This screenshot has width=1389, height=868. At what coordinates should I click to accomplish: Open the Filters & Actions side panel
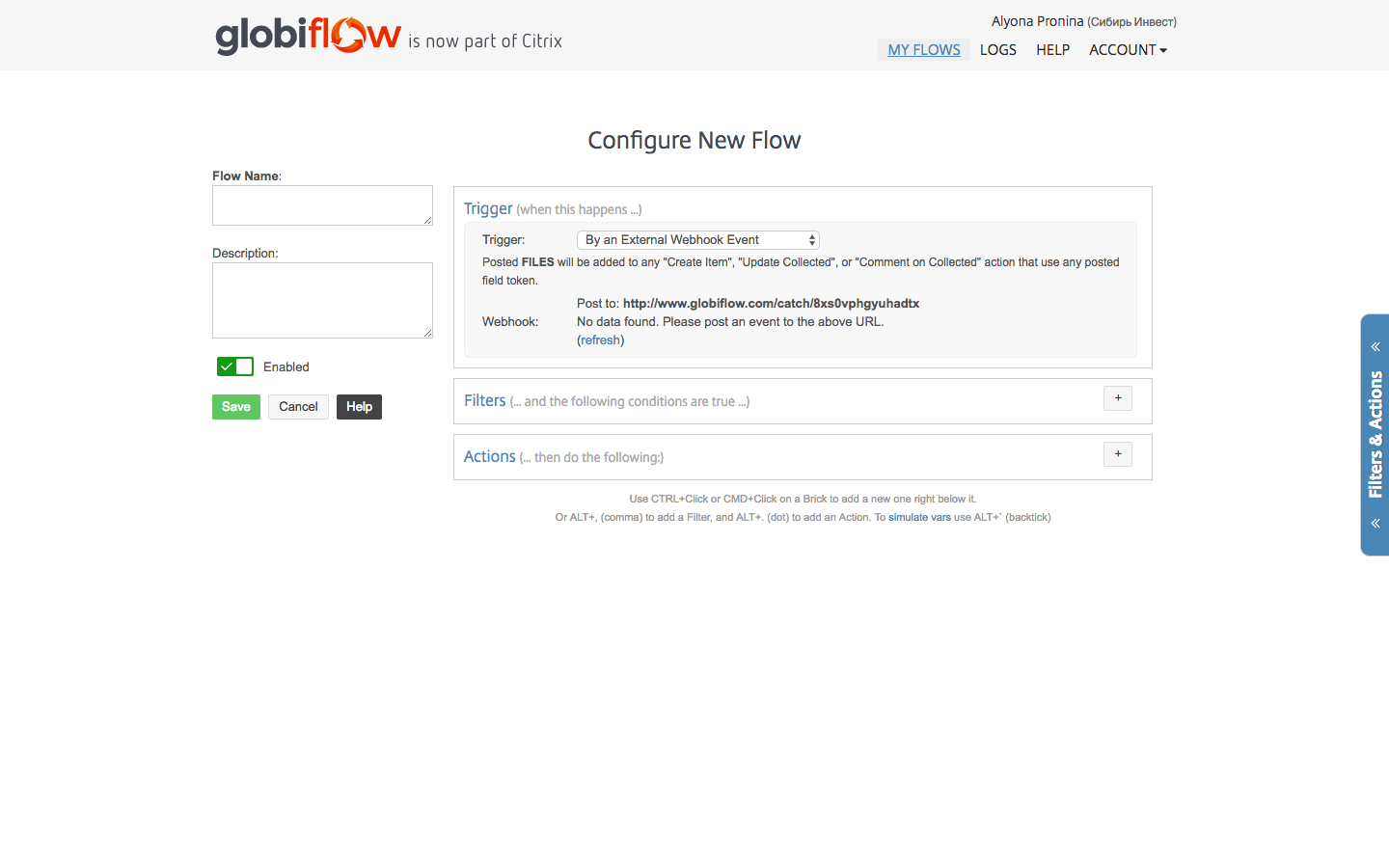point(1374,434)
